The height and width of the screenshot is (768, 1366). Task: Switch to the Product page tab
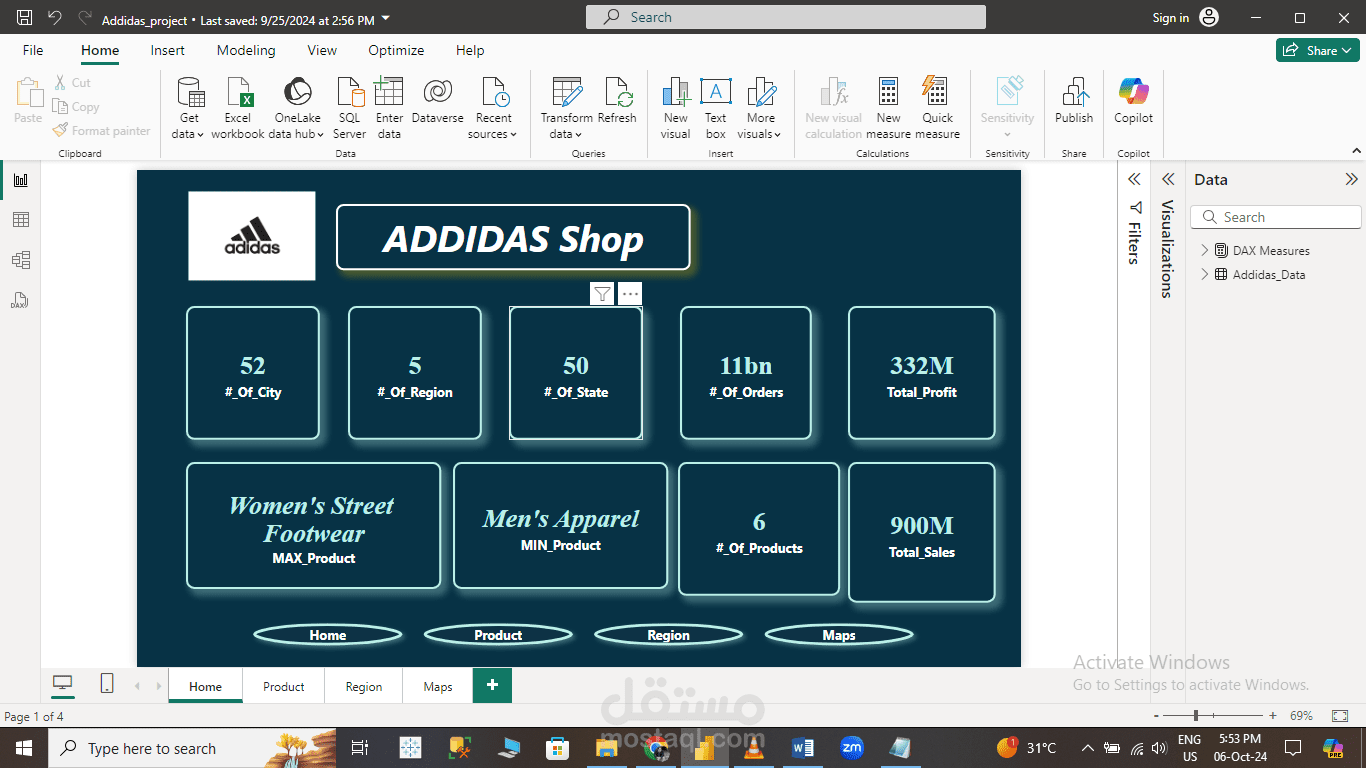click(x=284, y=686)
